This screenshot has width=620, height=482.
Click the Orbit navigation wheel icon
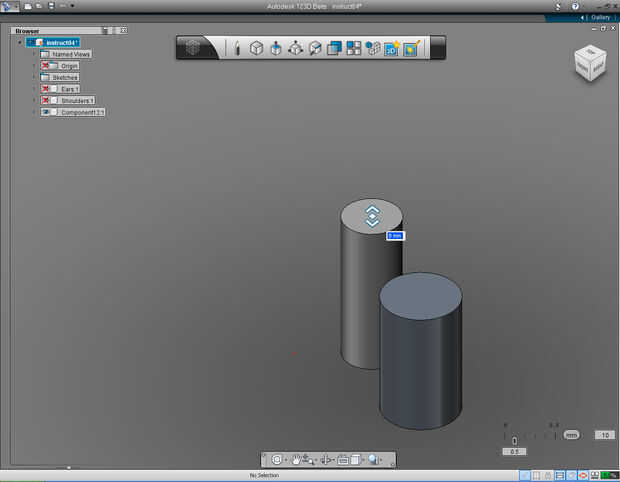(277, 460)
